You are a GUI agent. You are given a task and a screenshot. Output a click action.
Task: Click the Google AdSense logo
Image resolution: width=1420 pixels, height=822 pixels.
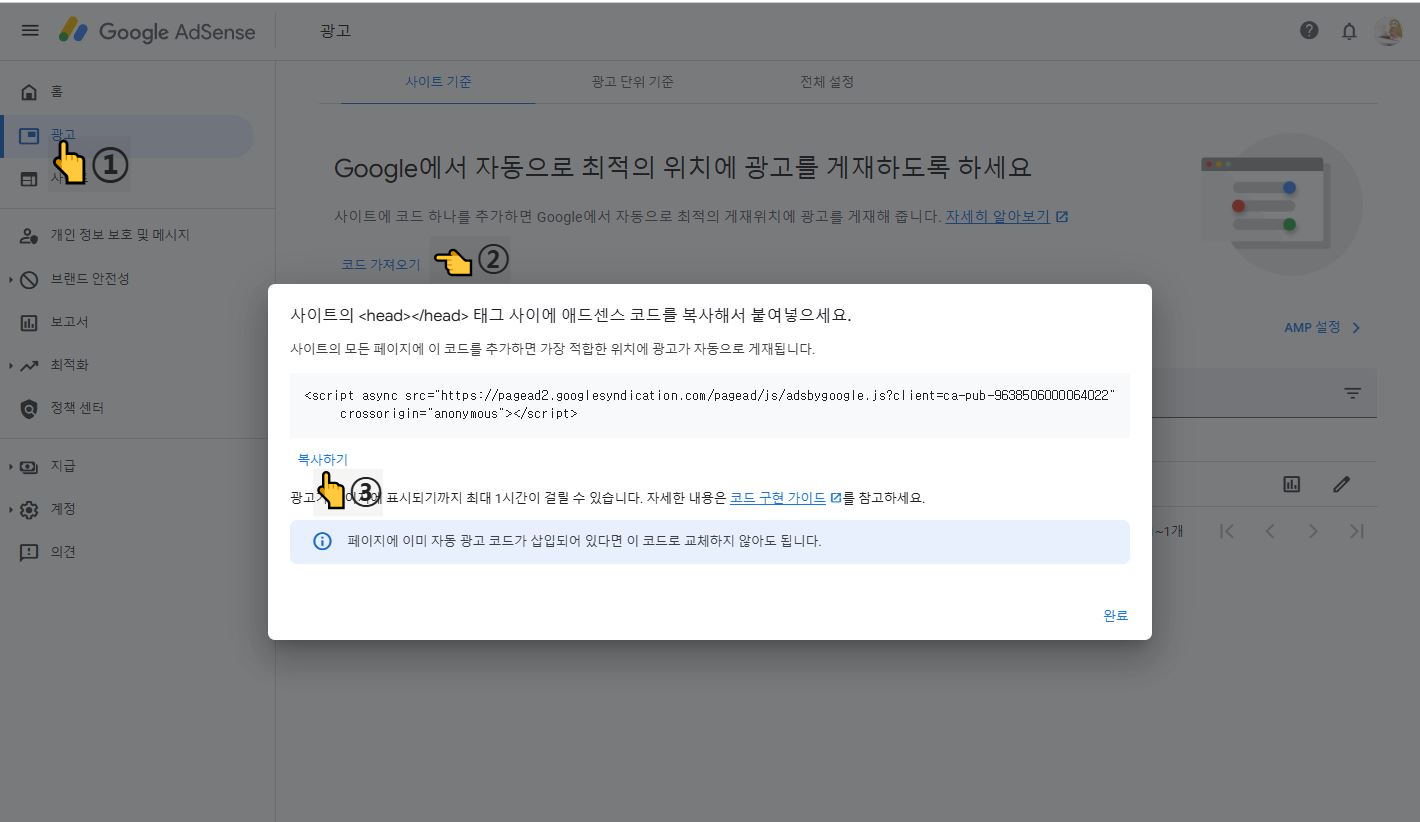pos(157,31)
